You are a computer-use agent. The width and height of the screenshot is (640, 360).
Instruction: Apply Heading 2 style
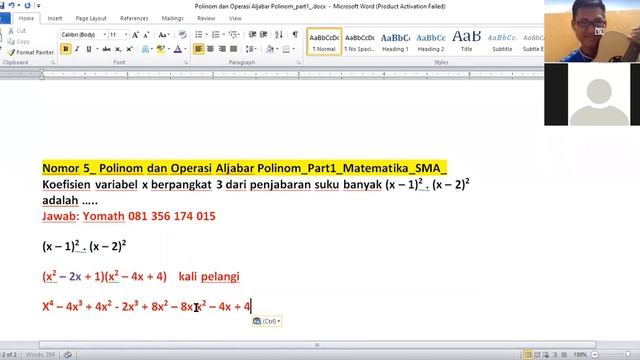pyautogui.click(x=431, y=42)
